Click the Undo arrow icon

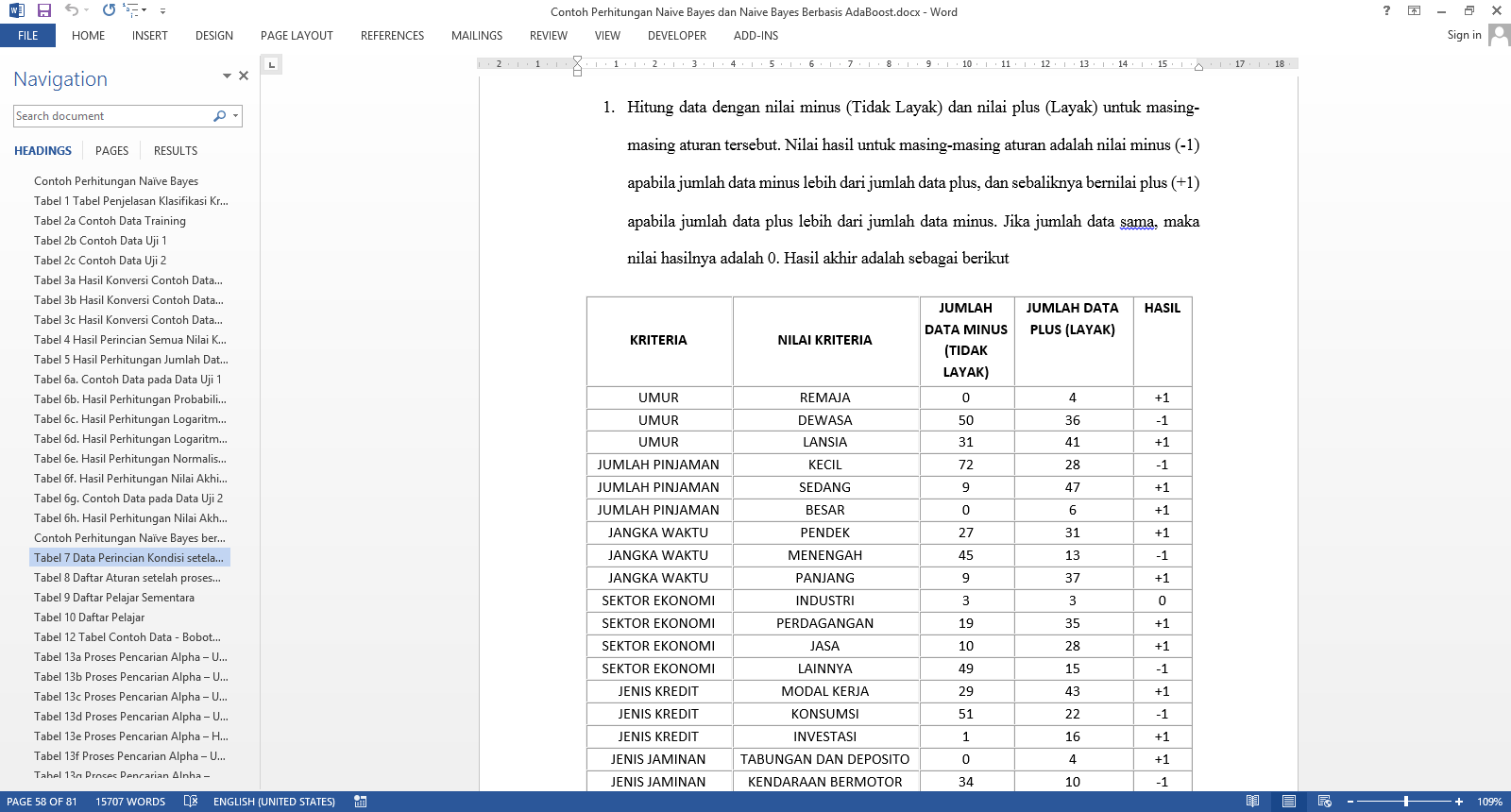[x=71, y=10]
